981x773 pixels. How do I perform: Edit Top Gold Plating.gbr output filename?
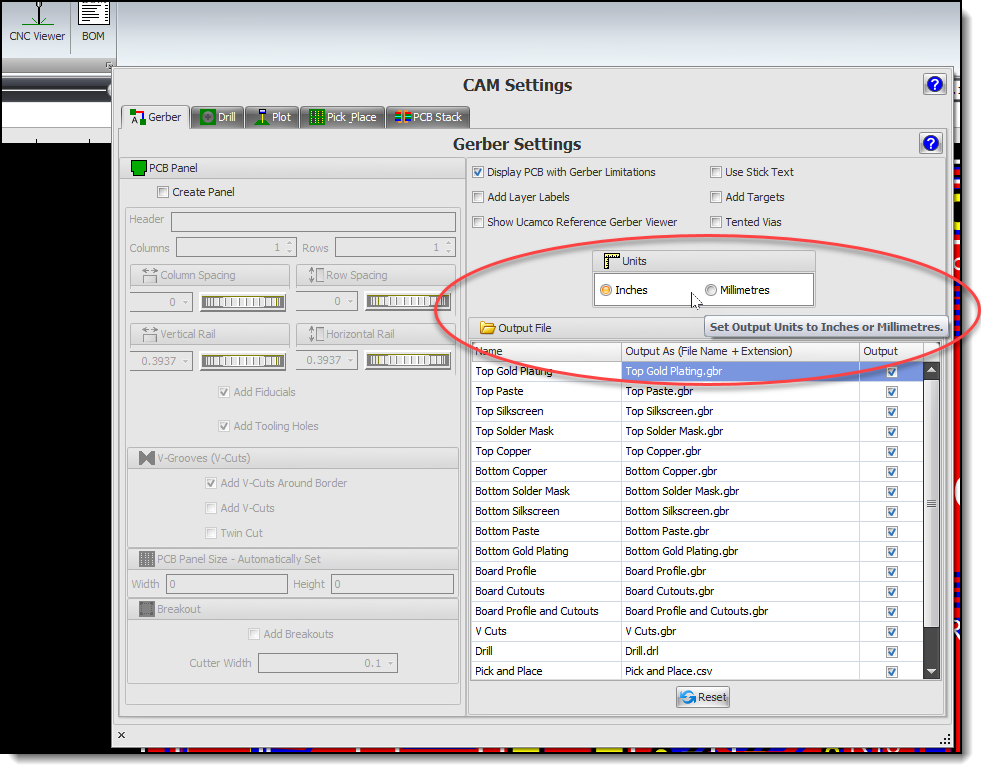click(x=740, y=371)
